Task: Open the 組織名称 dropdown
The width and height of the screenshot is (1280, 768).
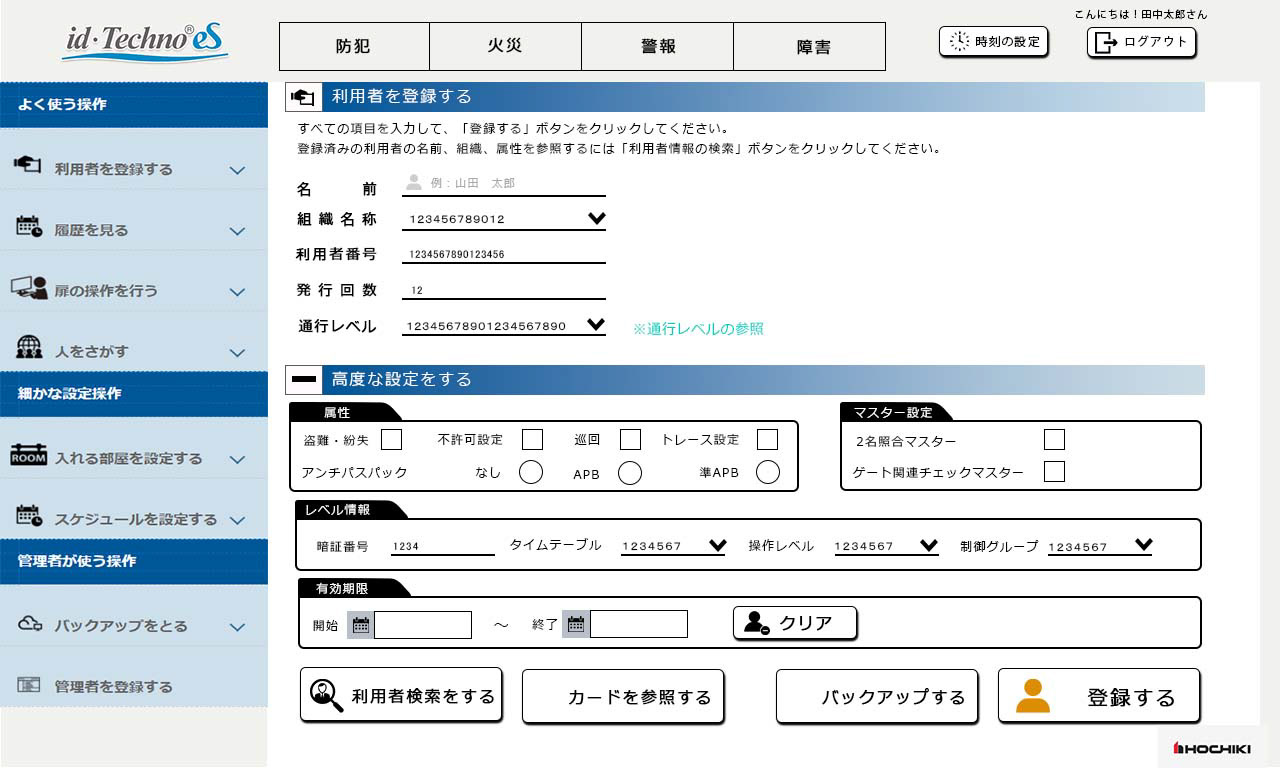Action: pos(597,217)
